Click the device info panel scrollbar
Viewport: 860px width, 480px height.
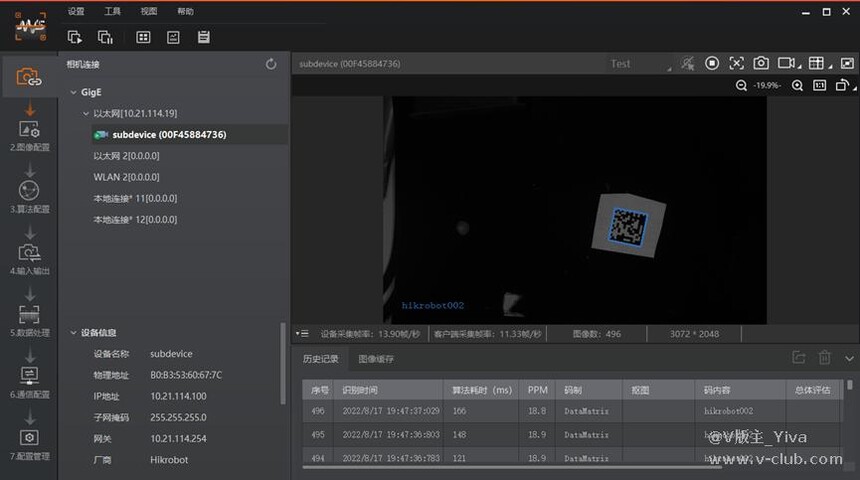(x=283, y=364)
